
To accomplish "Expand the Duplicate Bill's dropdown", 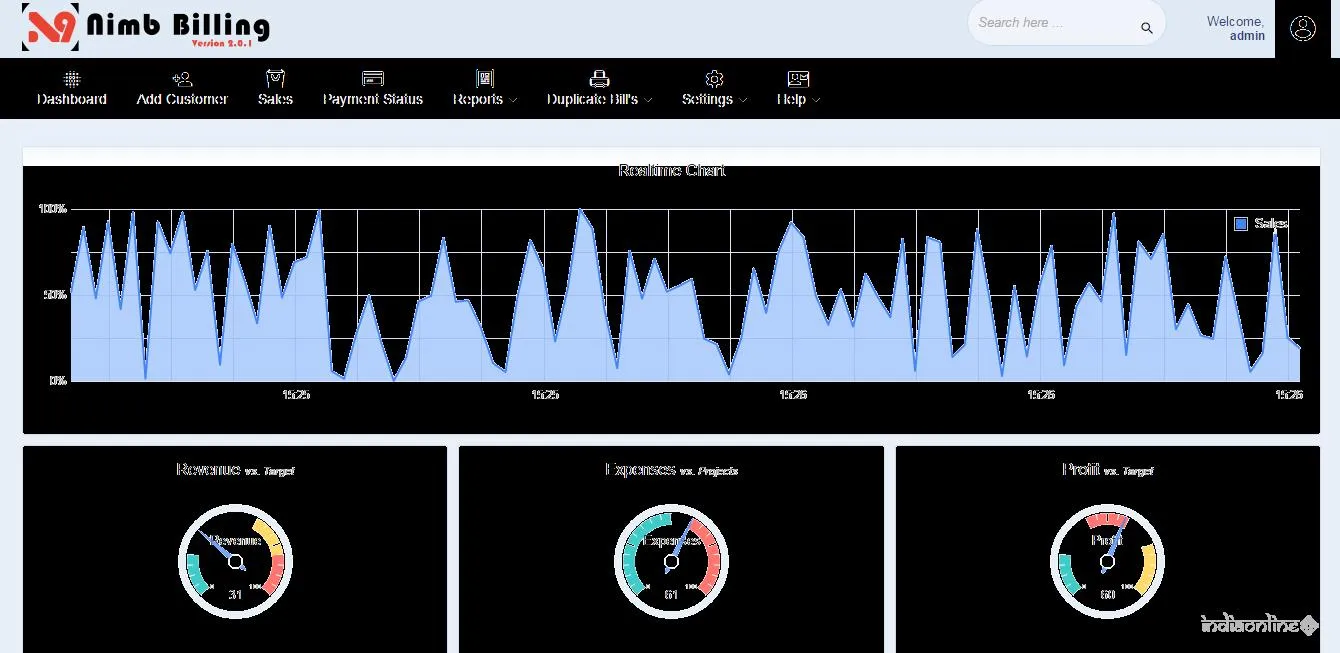I will point(599,100).
